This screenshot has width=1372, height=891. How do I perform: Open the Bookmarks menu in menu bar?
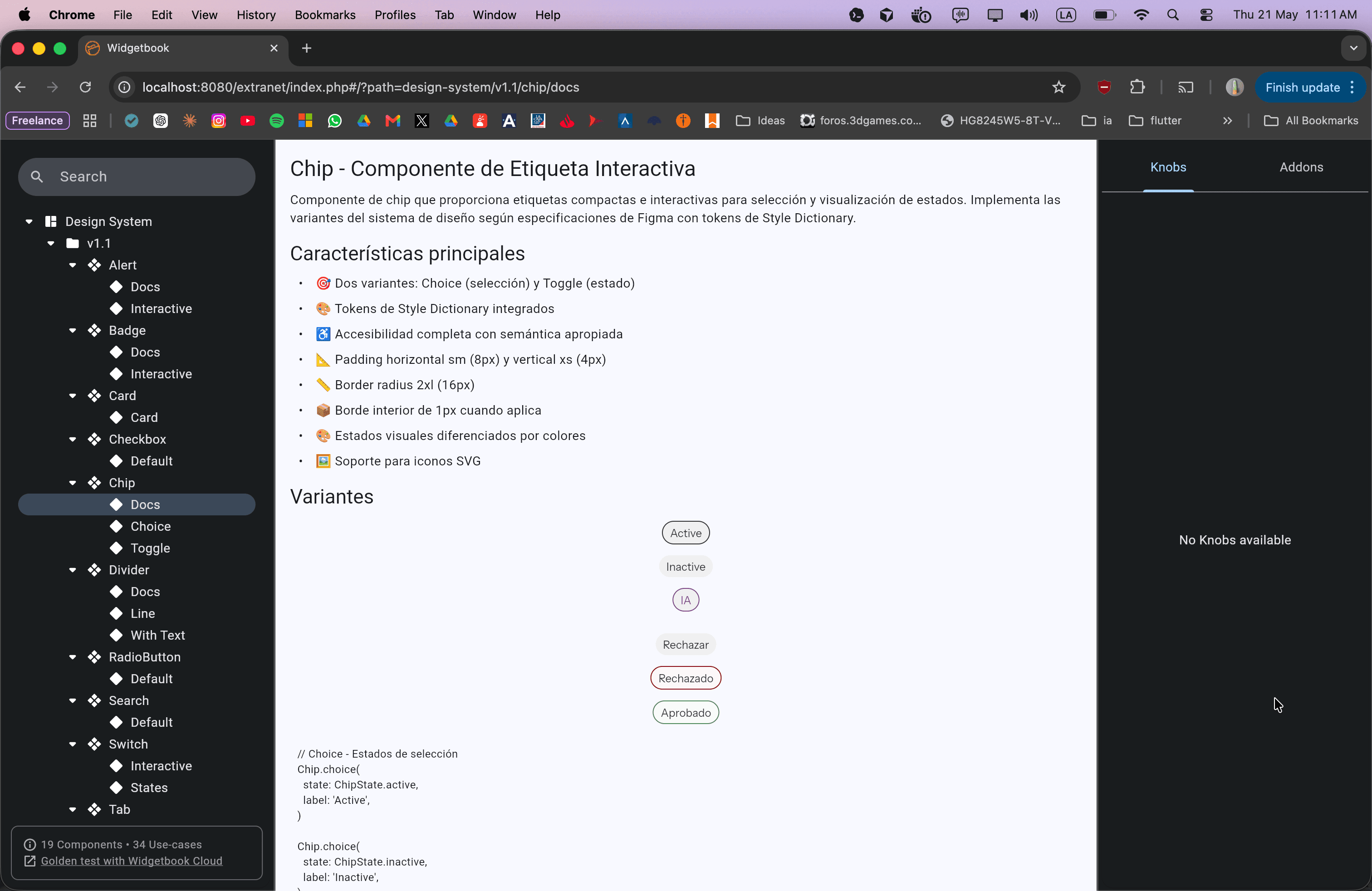[x=325, y=15]
